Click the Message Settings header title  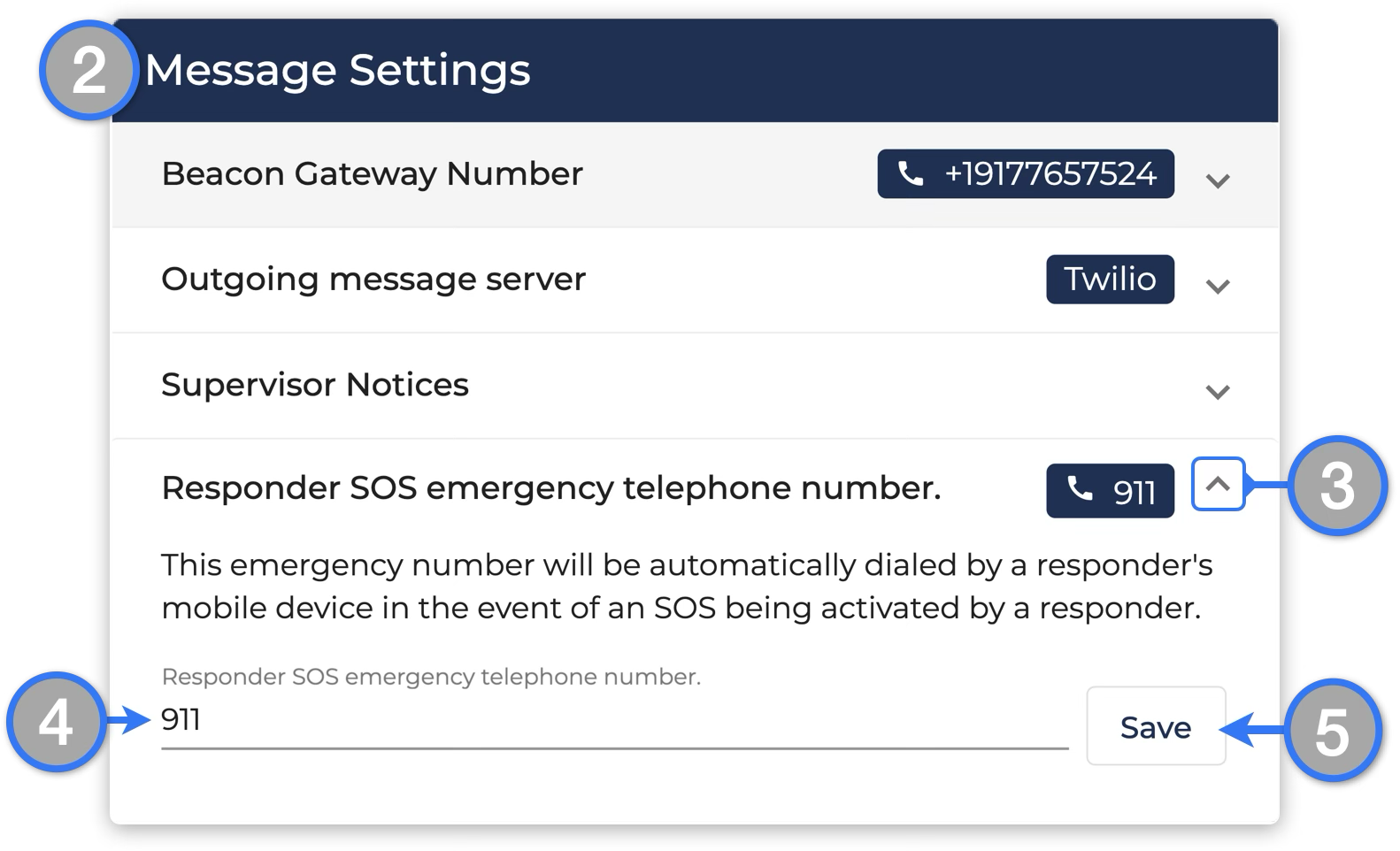[x=337, y=70]
